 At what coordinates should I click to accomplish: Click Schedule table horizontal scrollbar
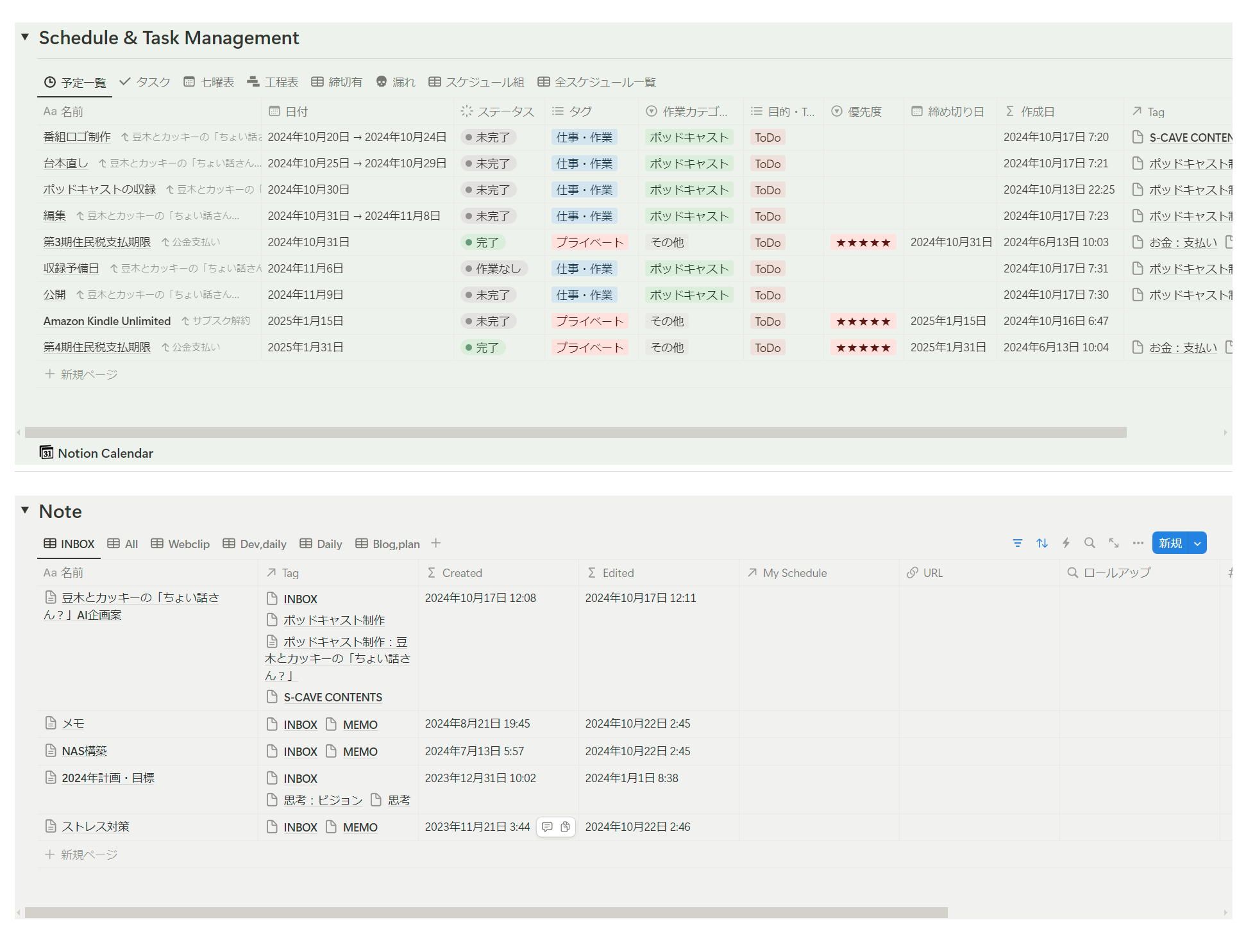tap(575, 433)
